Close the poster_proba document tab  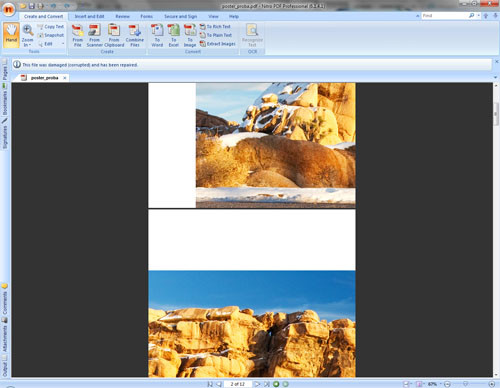pyautogui.click(x=65, y=78)
